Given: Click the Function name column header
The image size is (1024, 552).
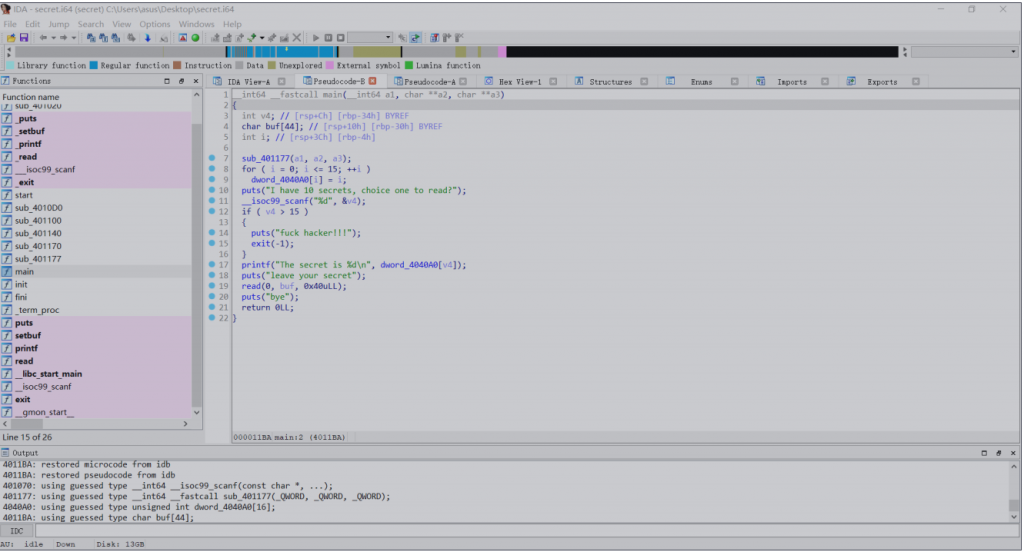Looking at the screenshot, I should tap(96, 97).
